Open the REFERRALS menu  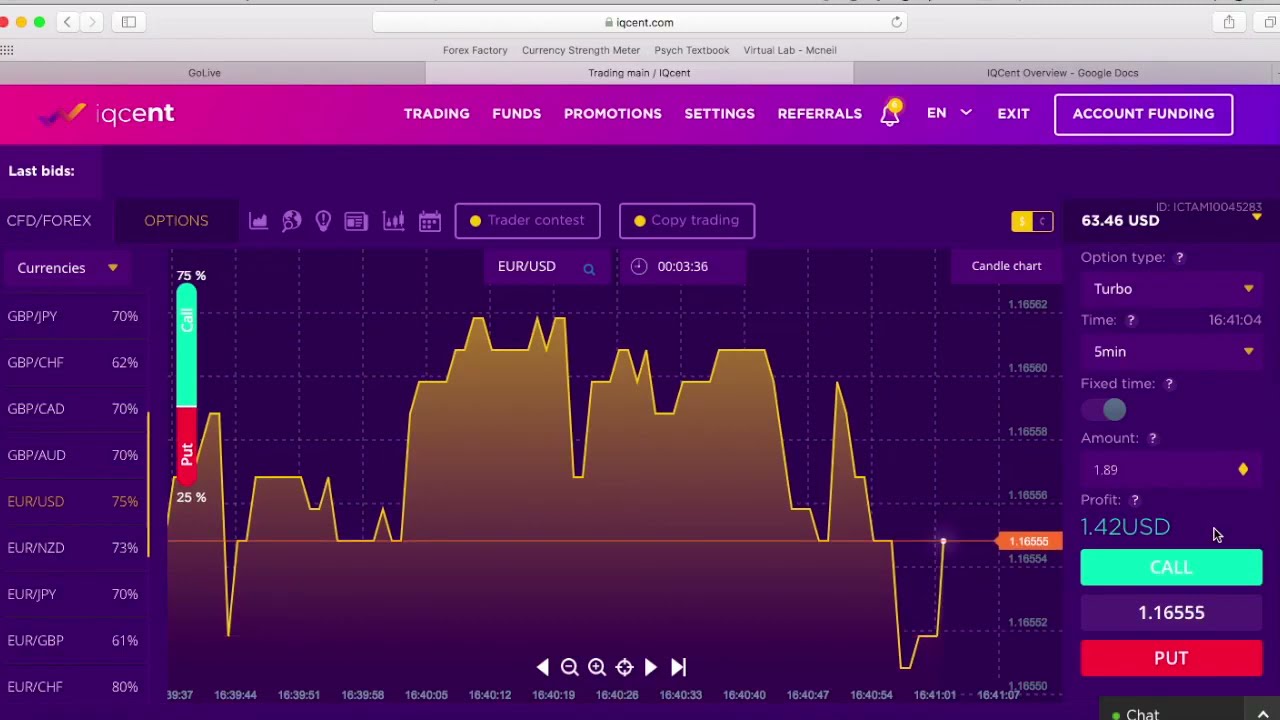pos(820,113)
